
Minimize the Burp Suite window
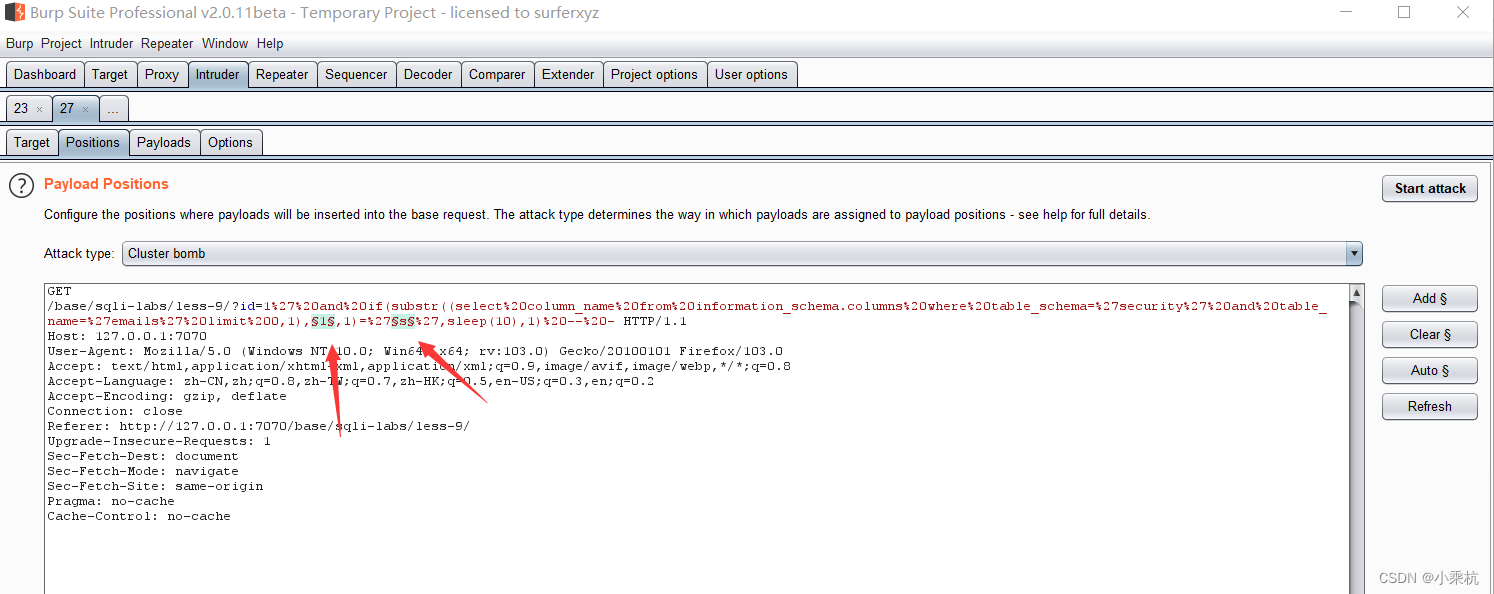[x=1346, y=13]
